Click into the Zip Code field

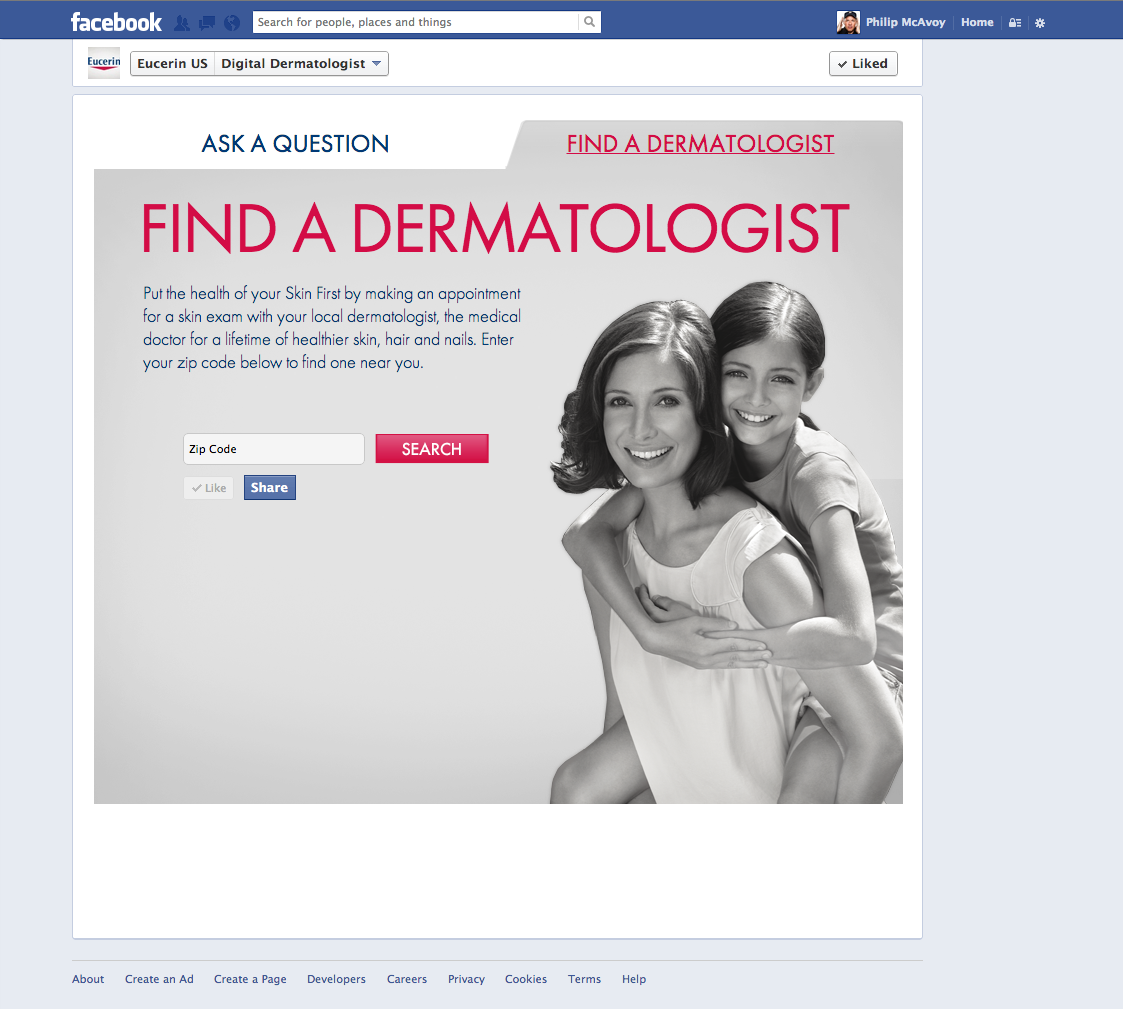273,449
